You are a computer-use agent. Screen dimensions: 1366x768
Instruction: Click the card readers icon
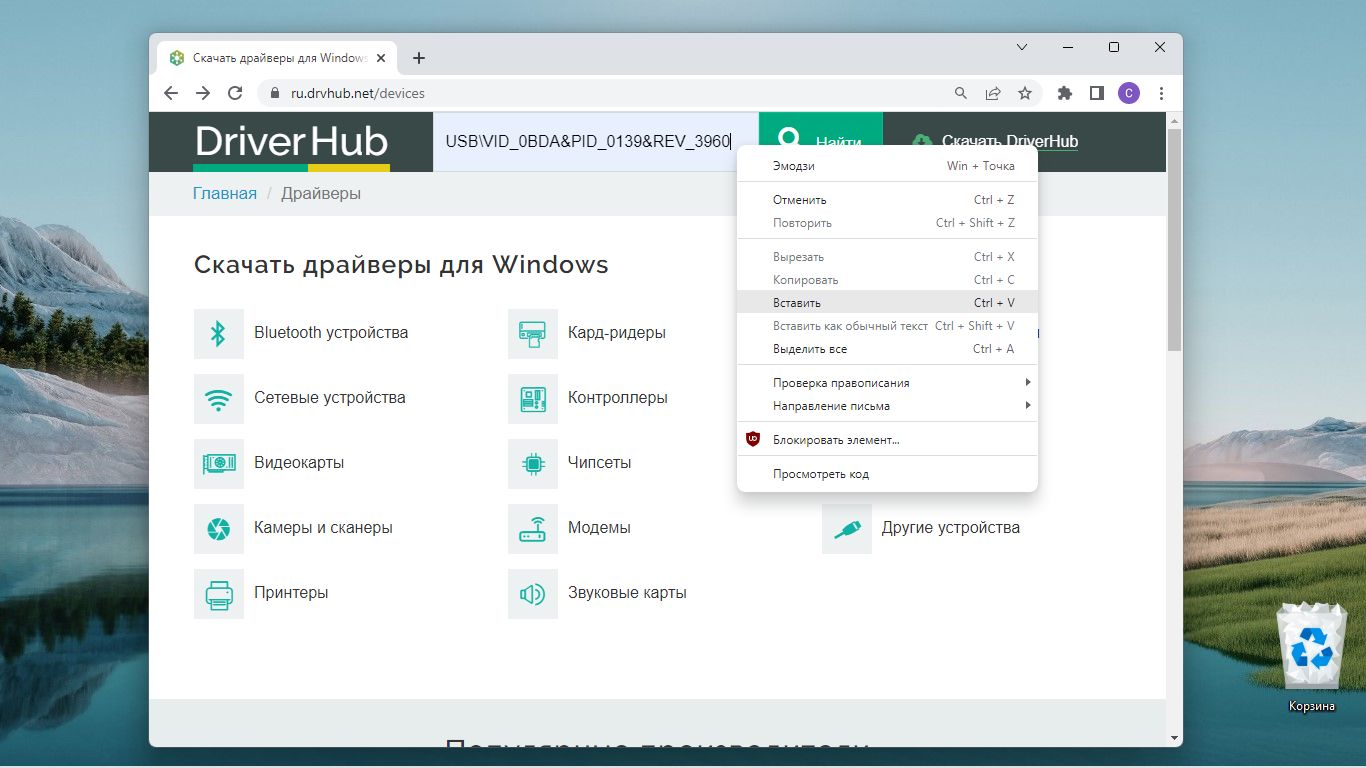coord(532,333)
